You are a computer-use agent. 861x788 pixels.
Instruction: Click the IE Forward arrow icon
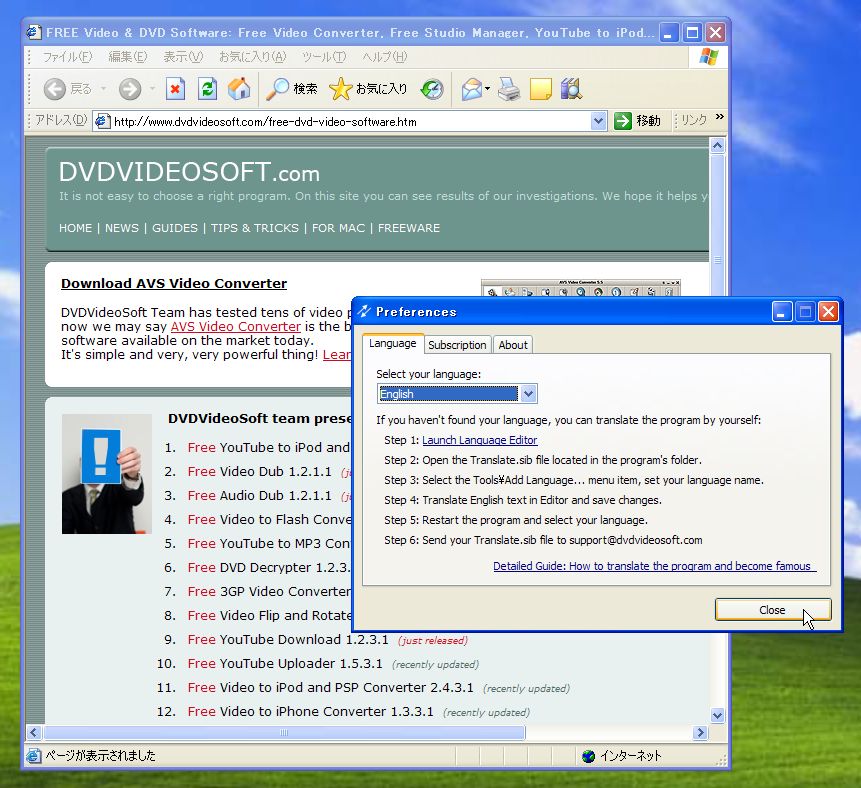pyautogui.click(x=130, y=89)
